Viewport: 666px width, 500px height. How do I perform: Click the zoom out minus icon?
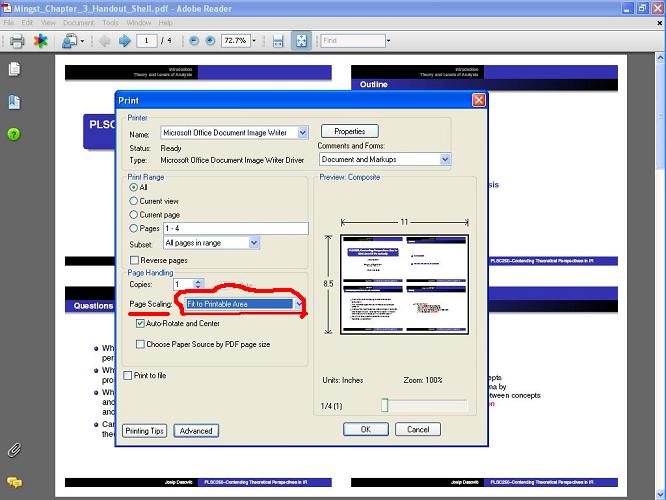coord(194,41)
